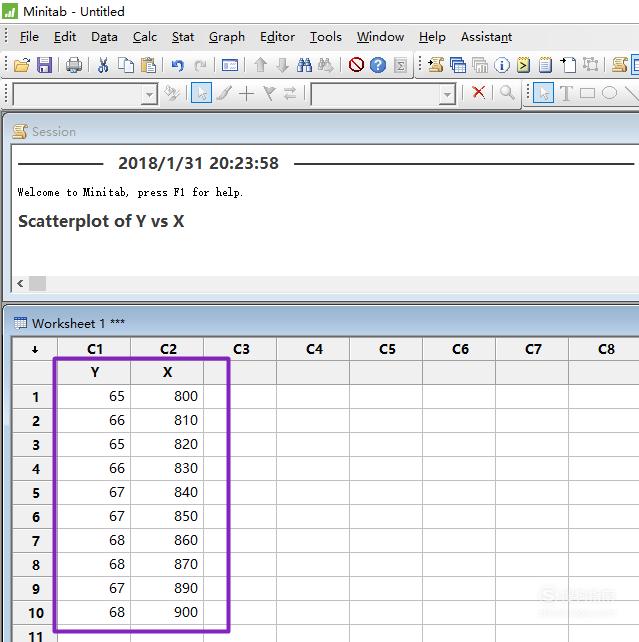Open the Tools menu

click(325, 37)
